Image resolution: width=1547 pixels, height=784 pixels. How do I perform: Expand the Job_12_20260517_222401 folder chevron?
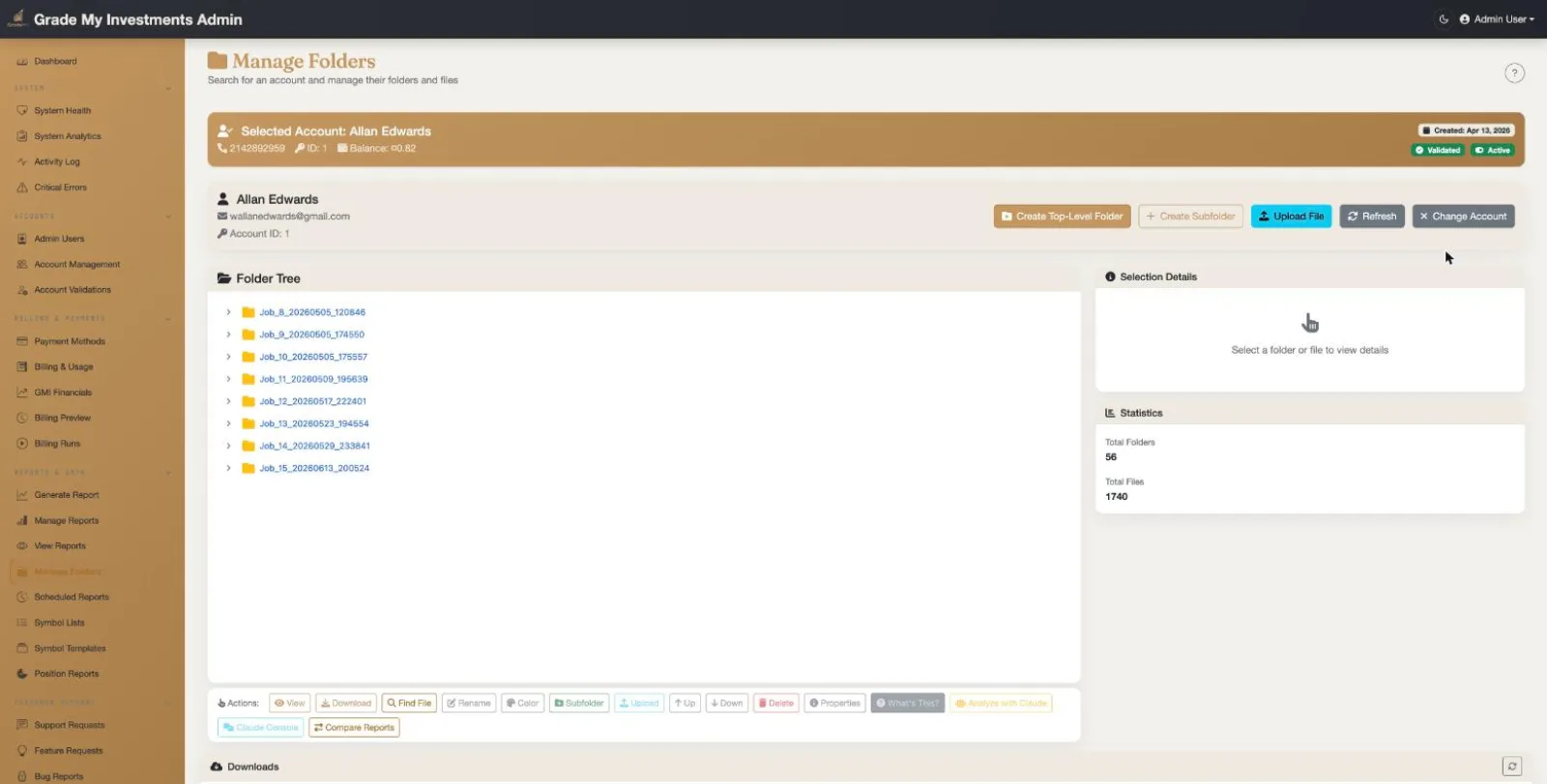(228, 401)
